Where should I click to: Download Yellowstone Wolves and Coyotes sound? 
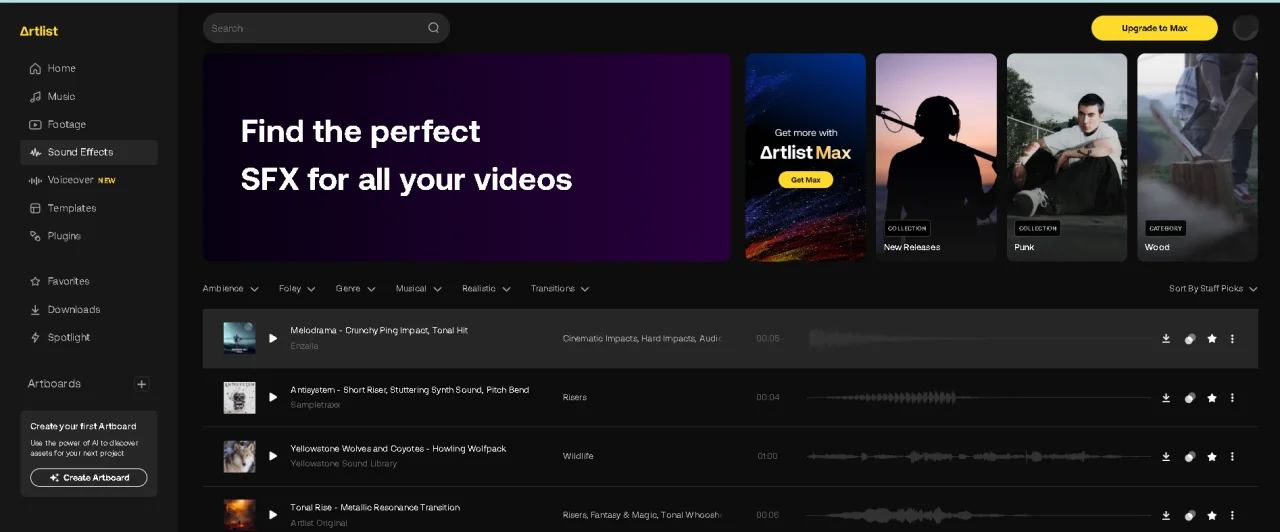[1166, 457]
